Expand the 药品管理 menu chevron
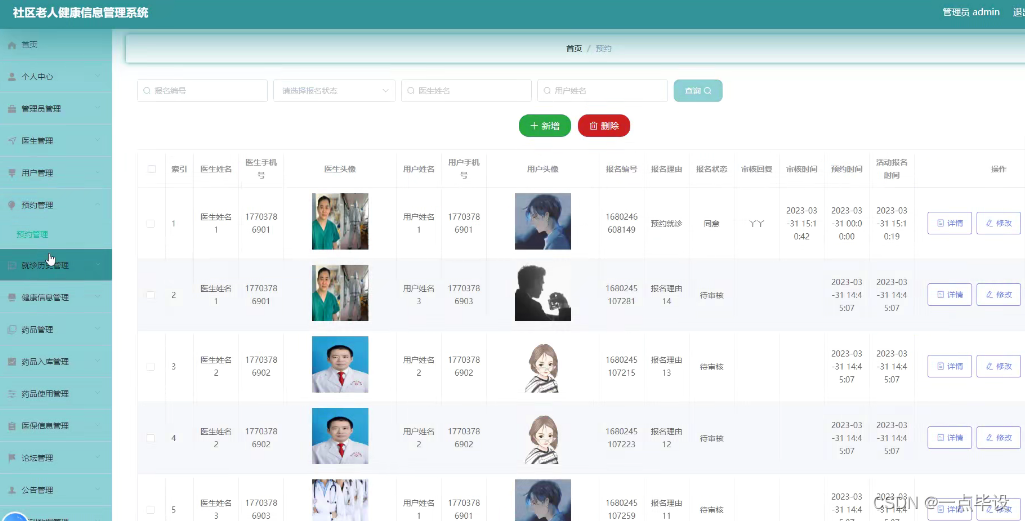This screenshot has width=1025, height=521. (x=97, y=329)
